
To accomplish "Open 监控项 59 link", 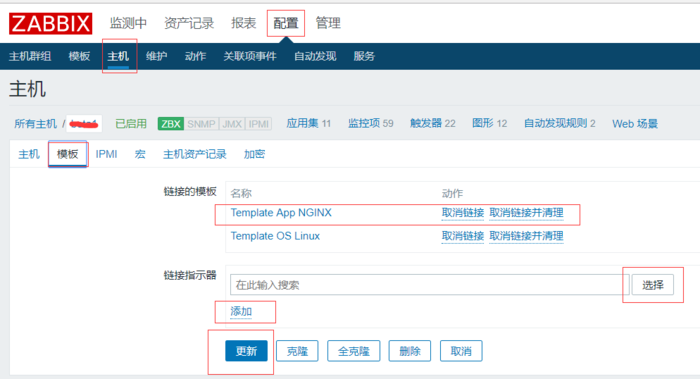I will [371, 124].
